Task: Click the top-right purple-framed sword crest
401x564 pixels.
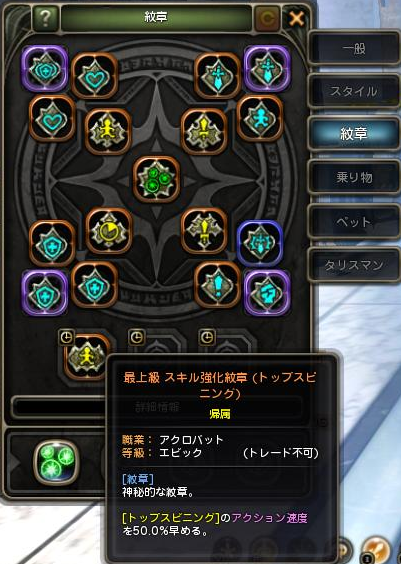Action: click(x=267, y=68)
